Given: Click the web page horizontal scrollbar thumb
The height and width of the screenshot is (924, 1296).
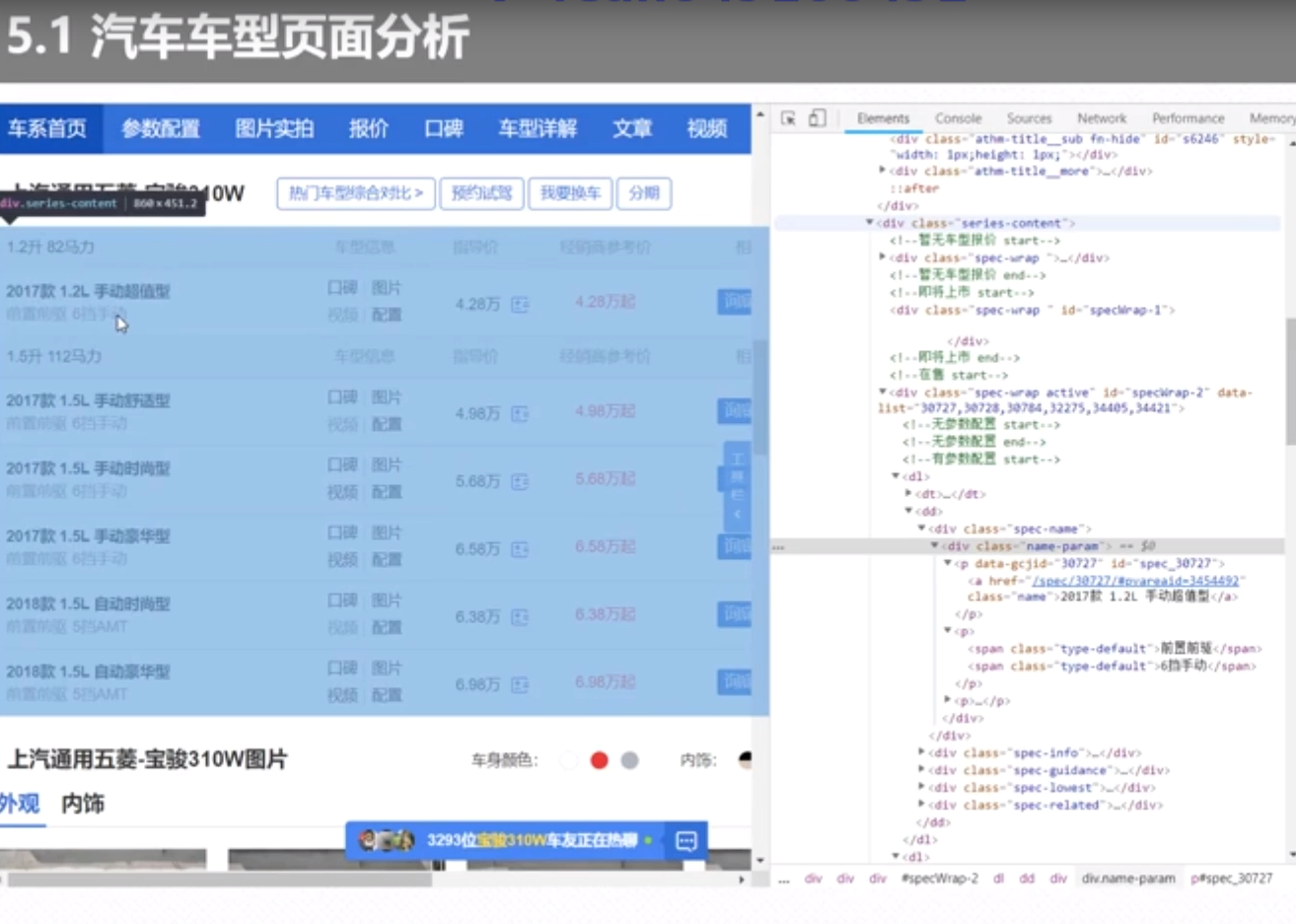Looking at the screenshot, I should [x=220, y=879].
